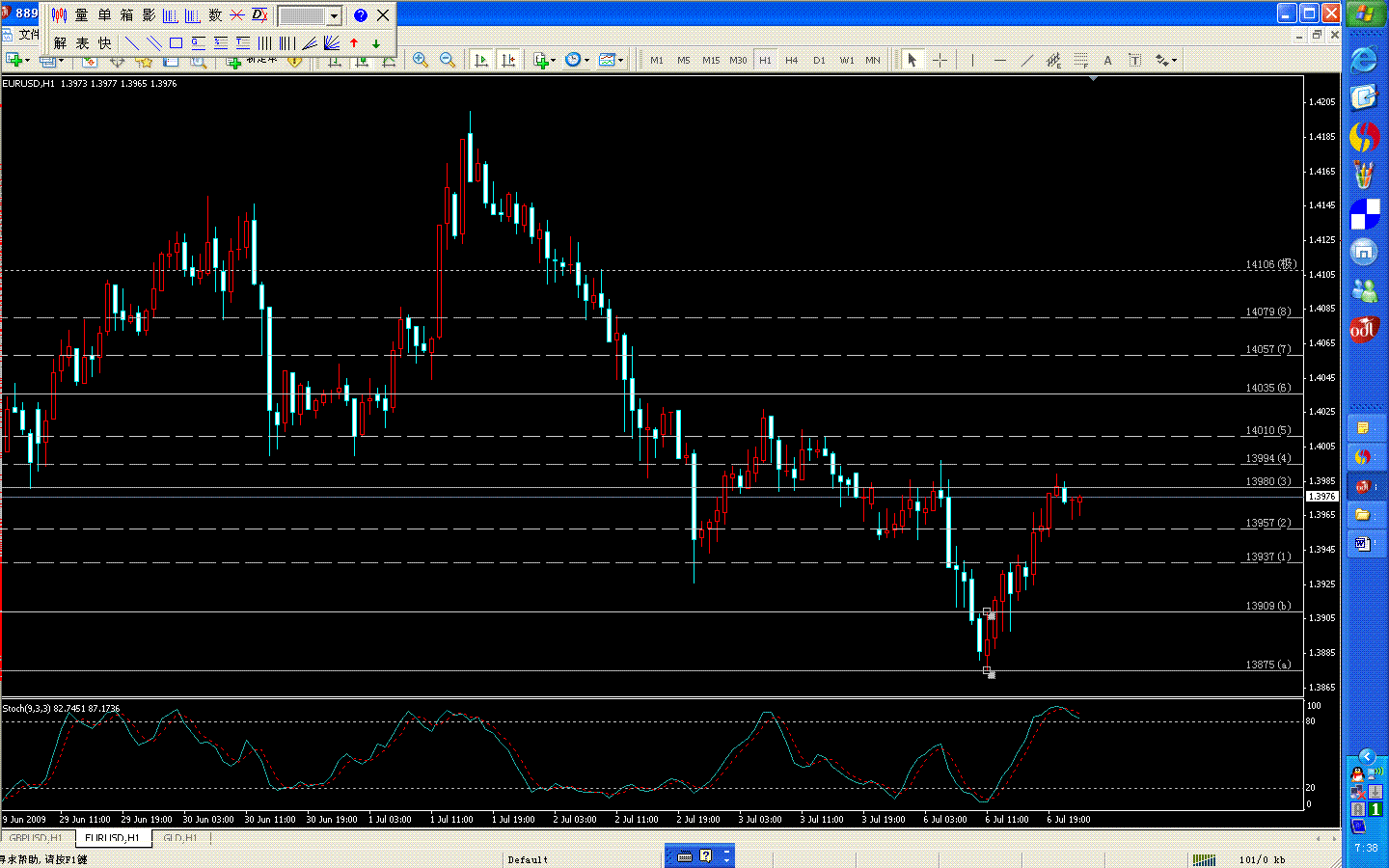Image resolution: width=1389 pixels, height=868 pixels.
Task: Draw a horizontal line tool
Action: [999, 60]
